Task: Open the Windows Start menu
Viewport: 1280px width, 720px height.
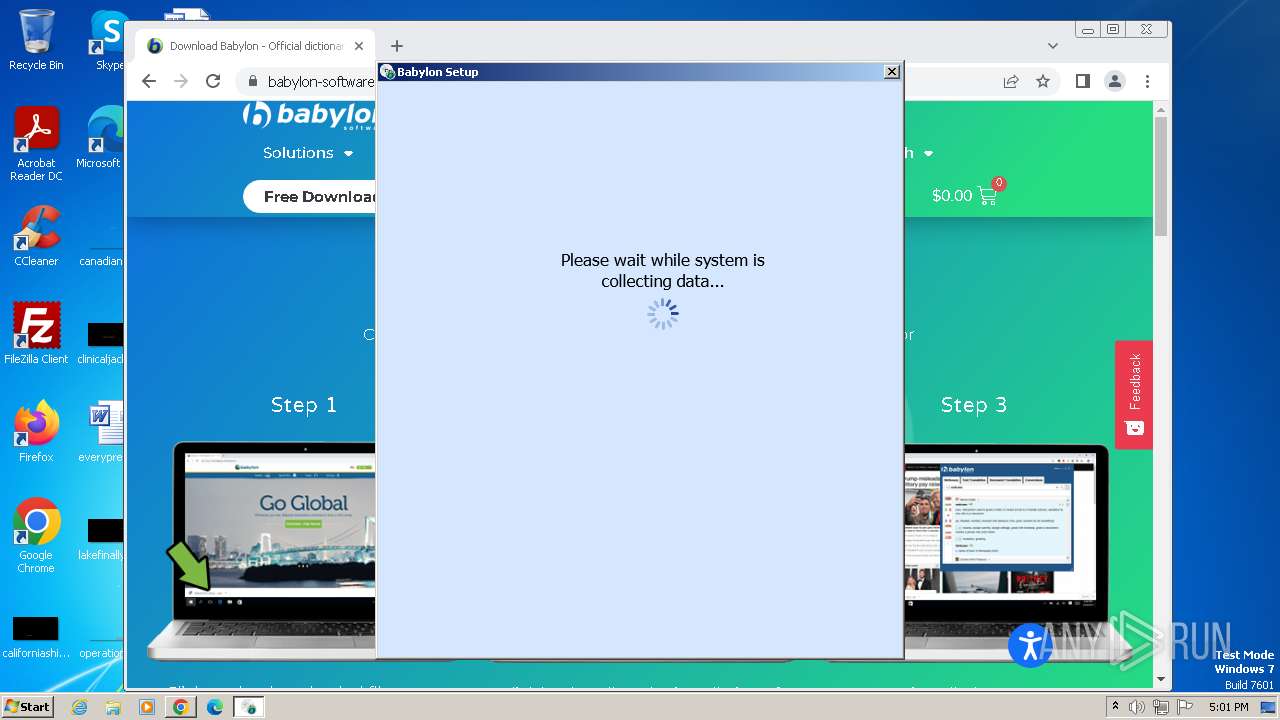Action: click(28, 706)
